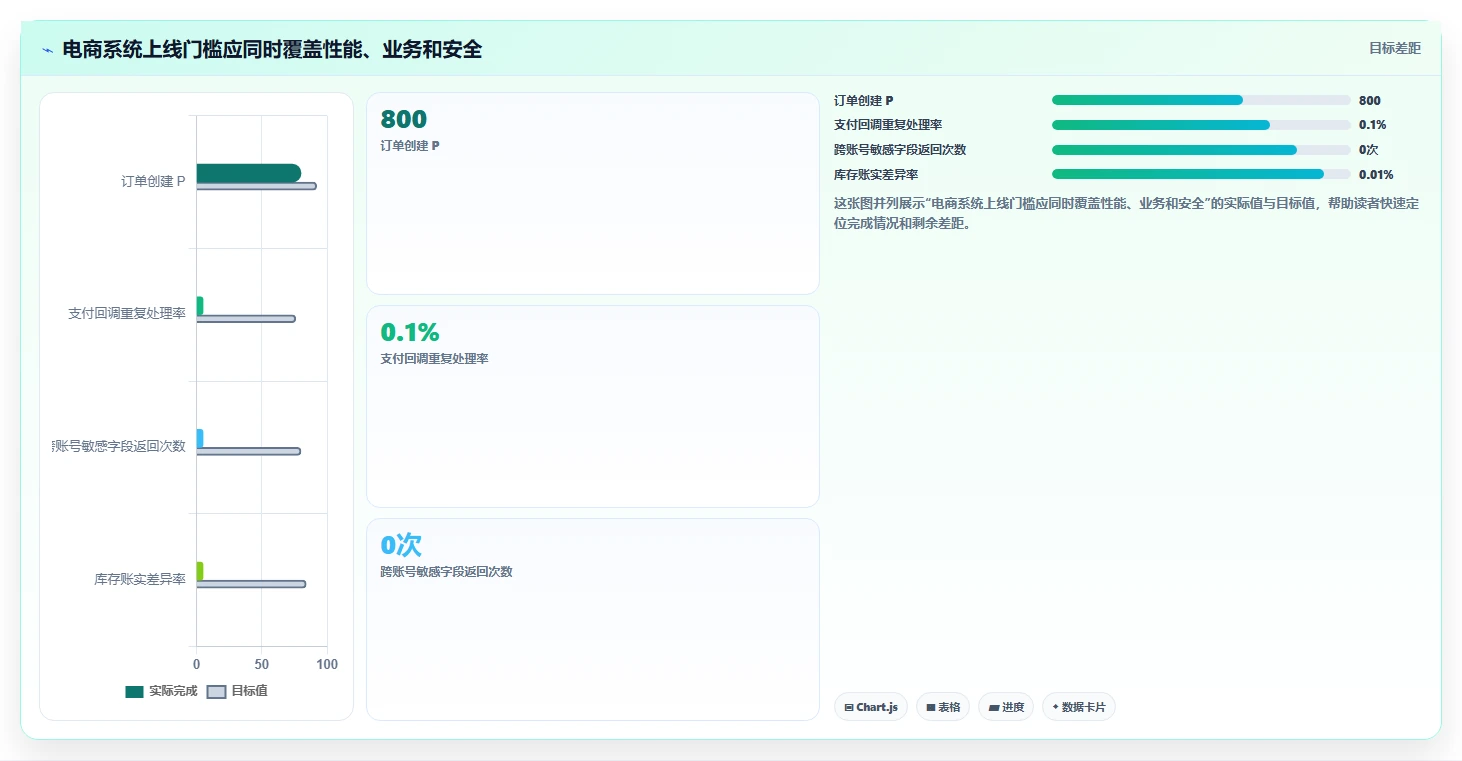Click the lightning icon beside the title
Viewport: 1462px width, 761px height.
click(47, 49)
